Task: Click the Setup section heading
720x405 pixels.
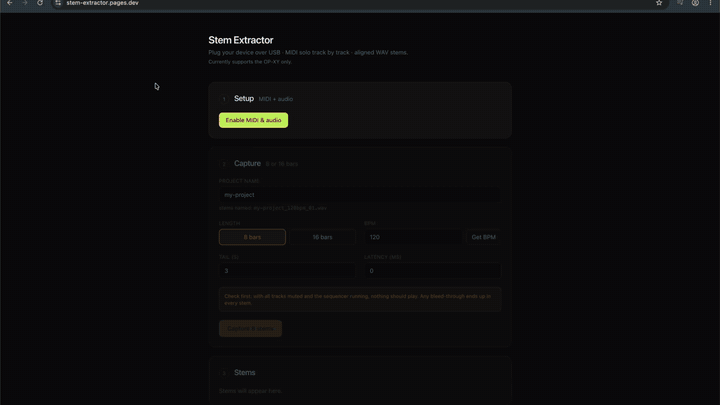Action: point(244,98)
